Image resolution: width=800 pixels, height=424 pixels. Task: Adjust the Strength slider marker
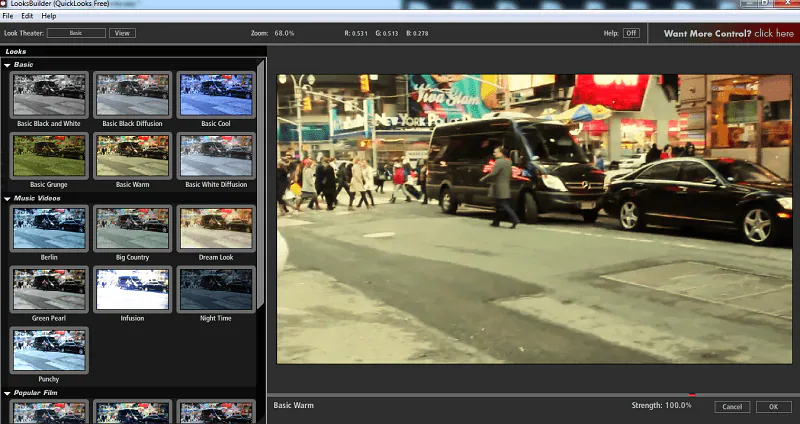coord(692,394)
